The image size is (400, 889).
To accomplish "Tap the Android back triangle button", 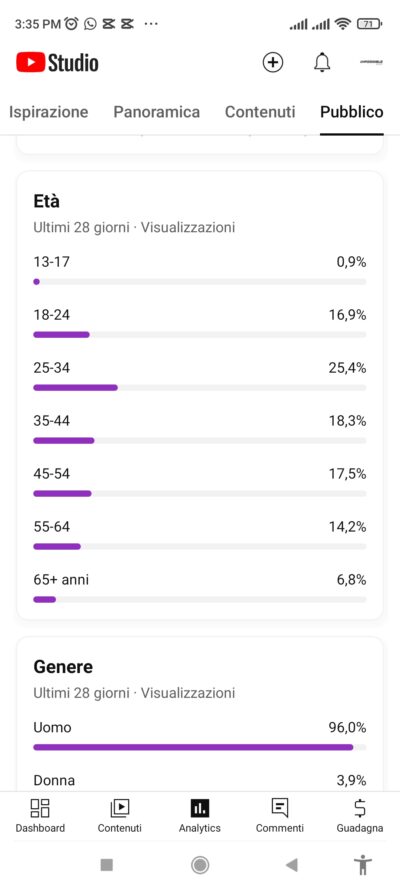I will click(x=292, y=865).
